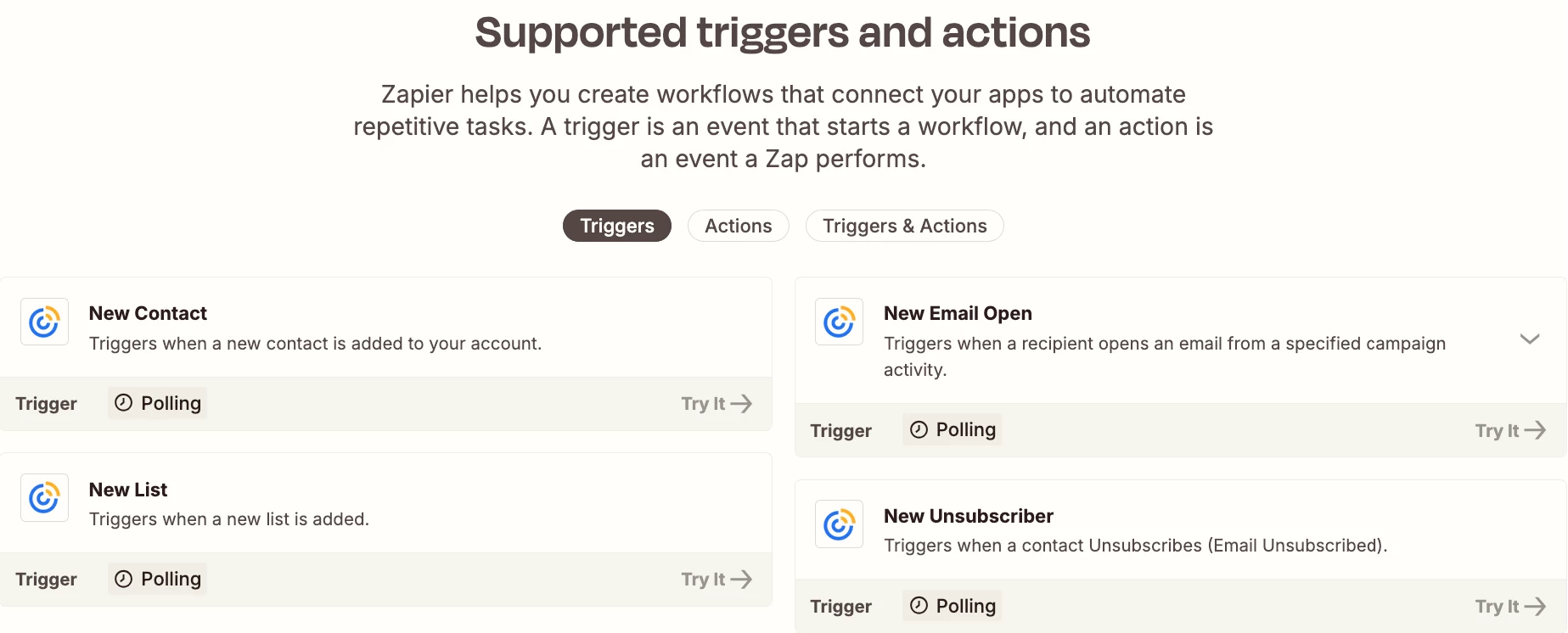This screenshot has height=633, width=1568.
Task: Try It for the New List trigger
Action: tap(717, 580)
